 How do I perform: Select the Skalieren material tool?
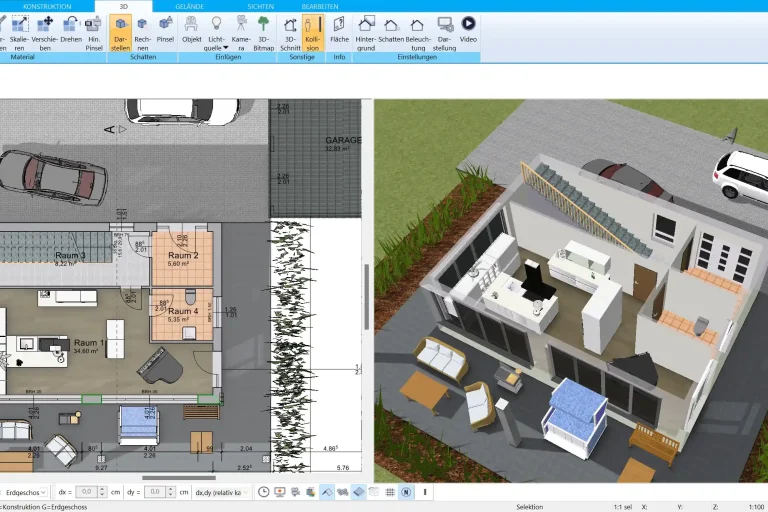point(19,33)
